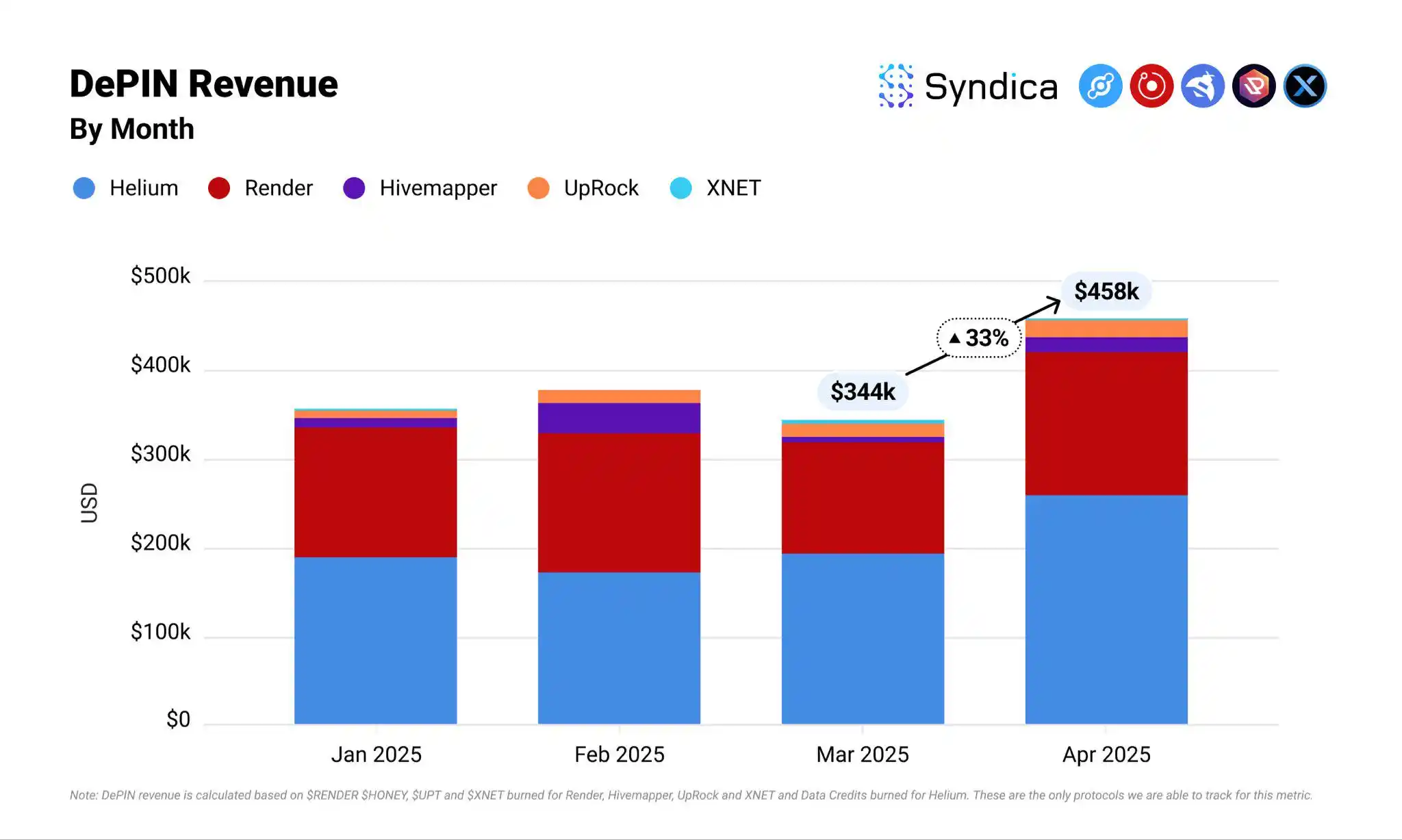The width and height of the screenshot is (1402, 840).
Task: Click the red Render logo icon
Action: 1151,86
